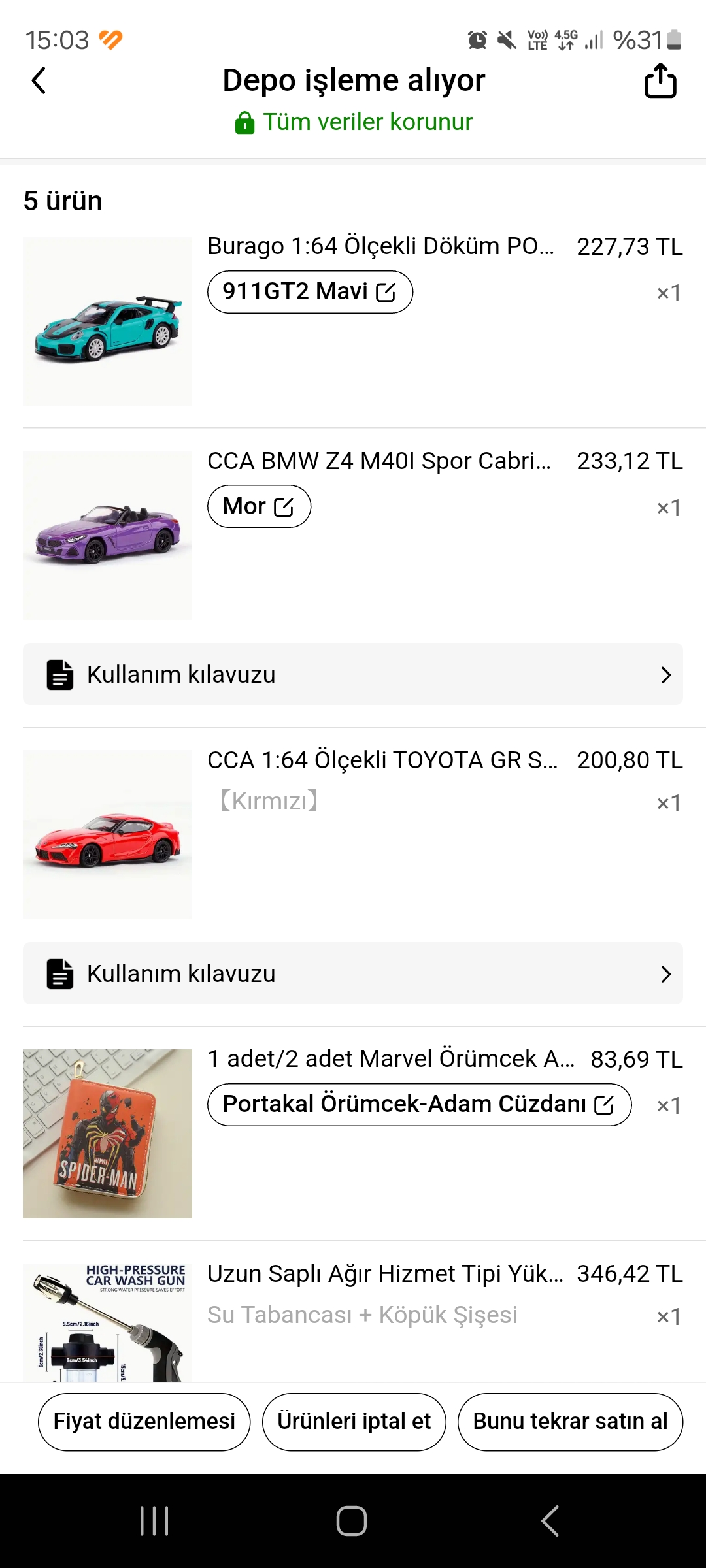Tap Fiyat düzenlemesi button

pos(144,1422)
